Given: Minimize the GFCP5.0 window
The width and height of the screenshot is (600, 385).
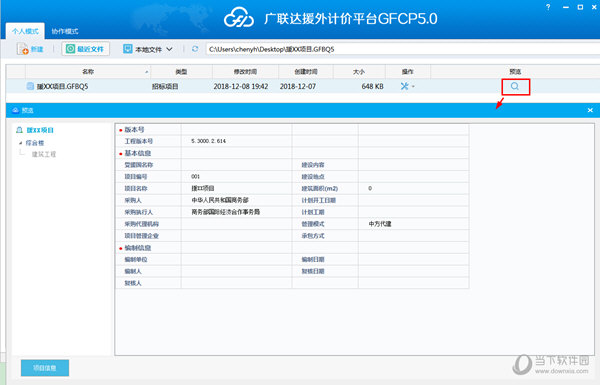Looking at the screenshot, I should pos(566,7).
